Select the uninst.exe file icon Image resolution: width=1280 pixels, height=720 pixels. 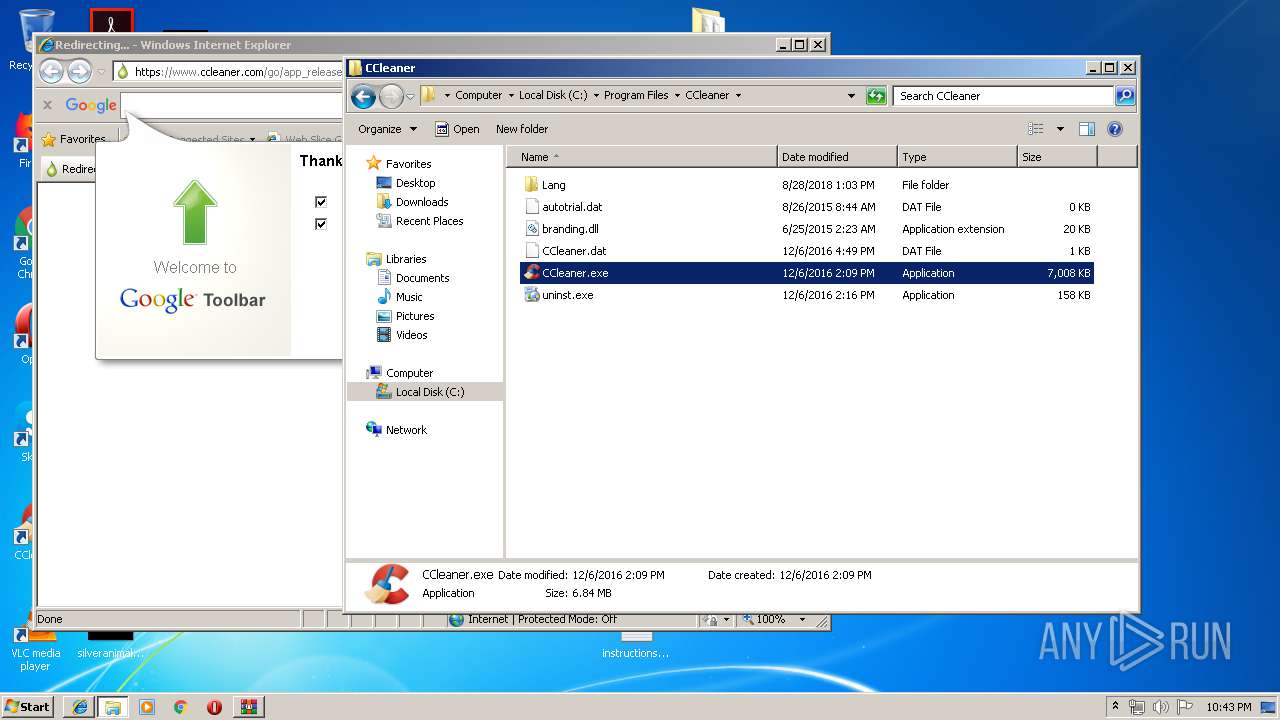(532, 295)
